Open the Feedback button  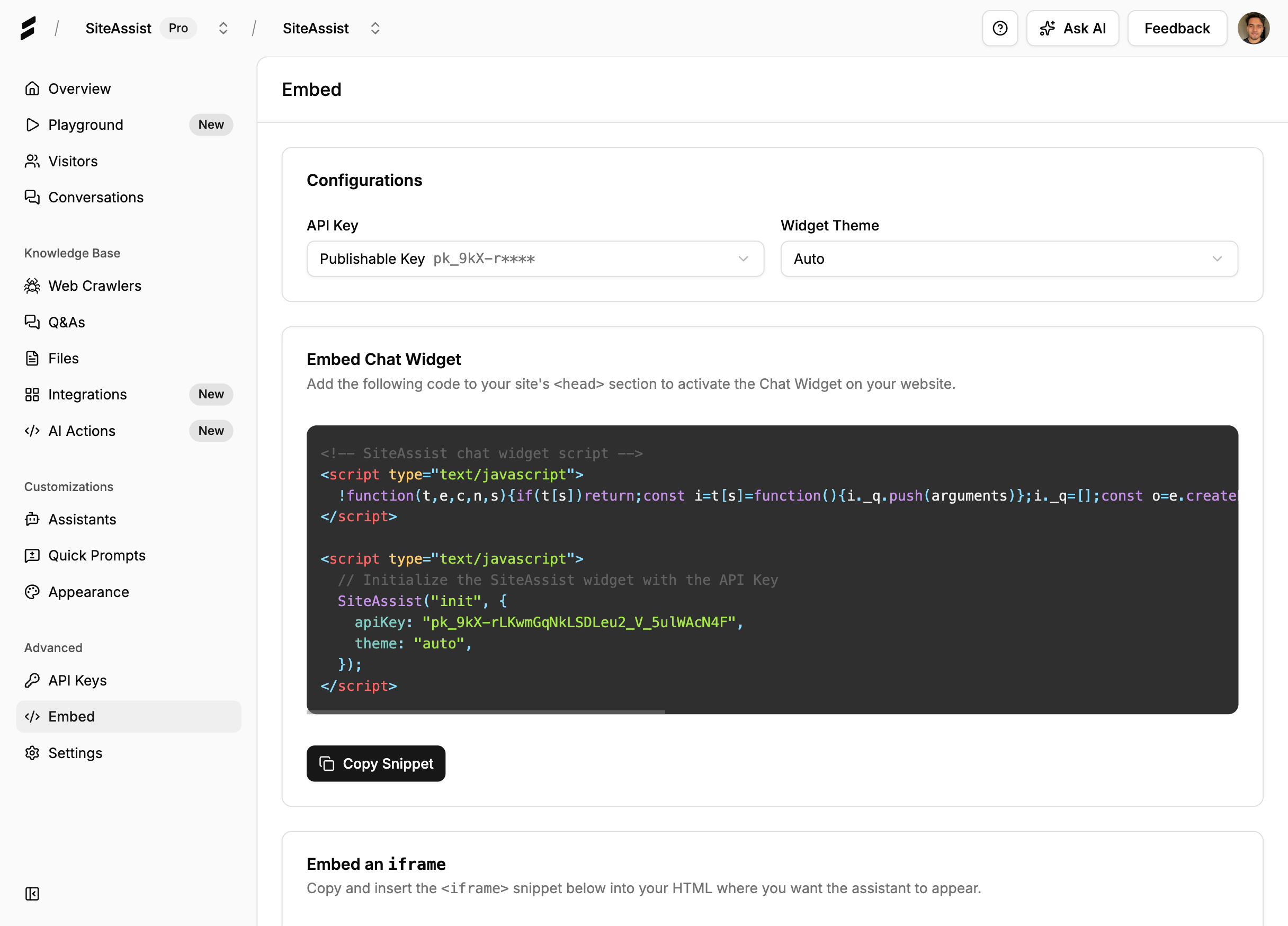tap(1177, 29)
